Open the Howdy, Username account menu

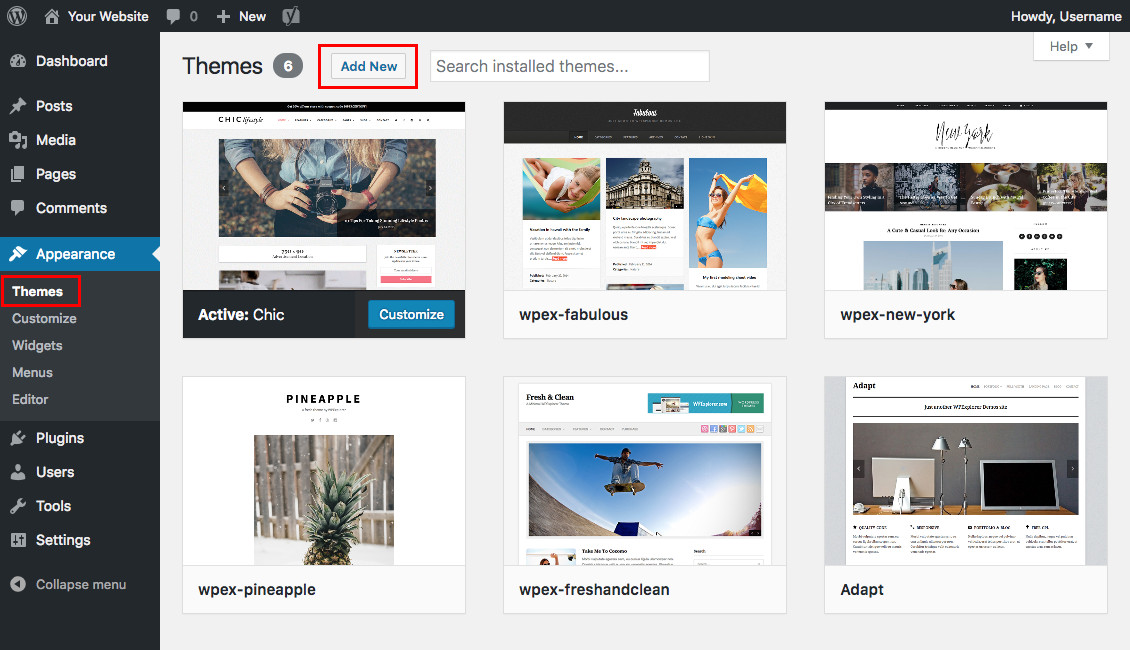pos(1066,16)
